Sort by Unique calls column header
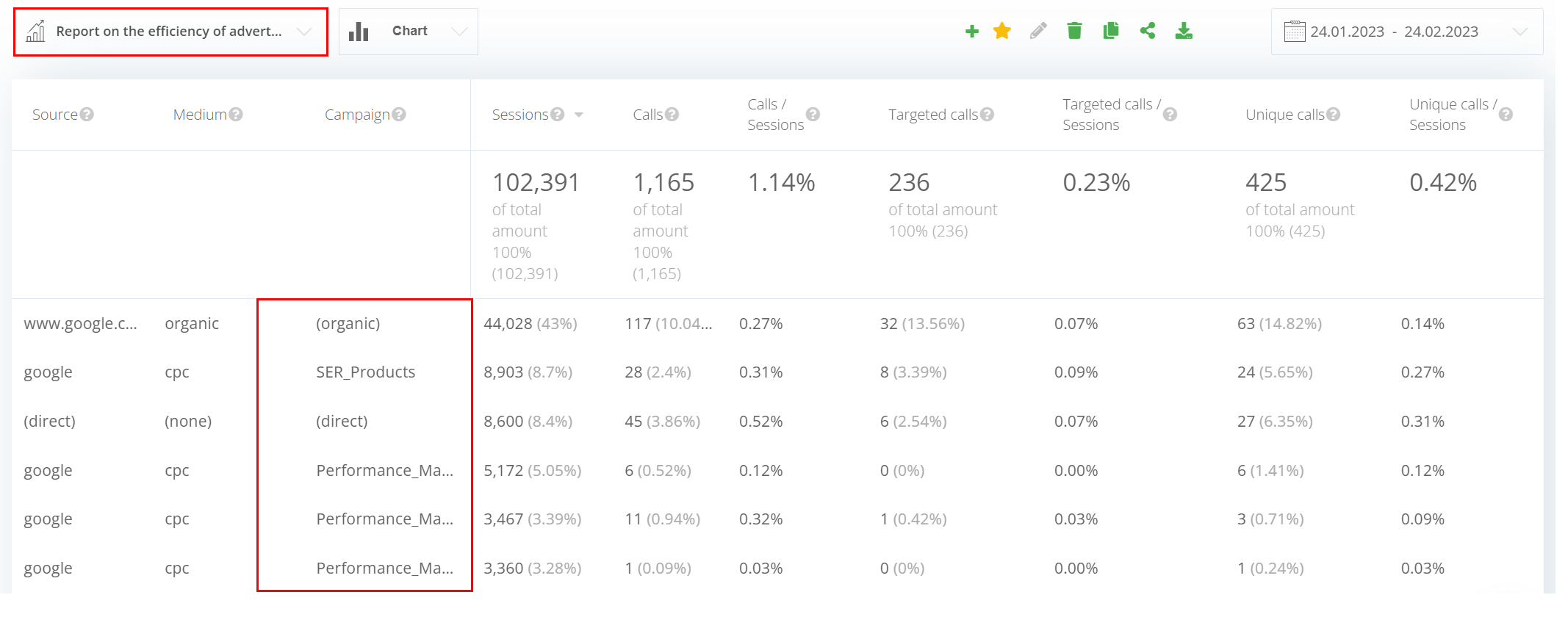Viewport: 1568px width, 617px height. coord(1285,115)
